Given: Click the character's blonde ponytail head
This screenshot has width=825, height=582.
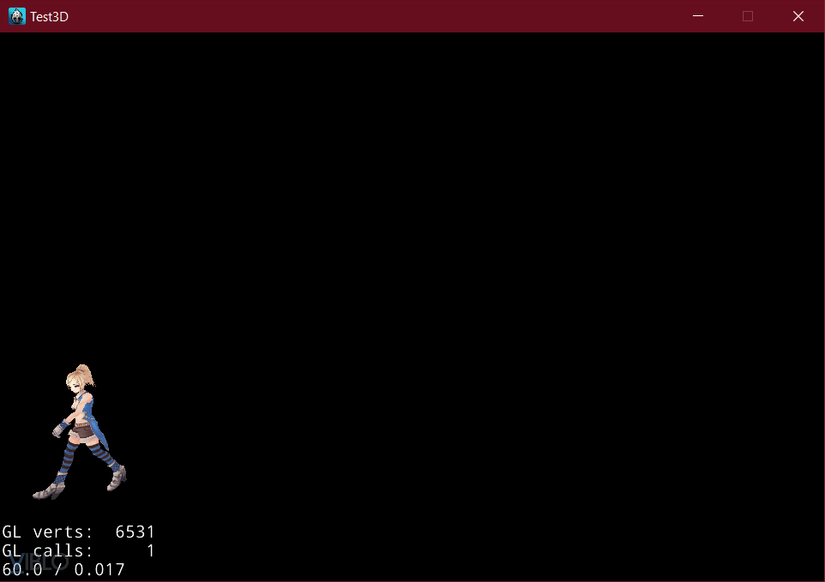Looking at the screenshot, I should coord(79,378).
